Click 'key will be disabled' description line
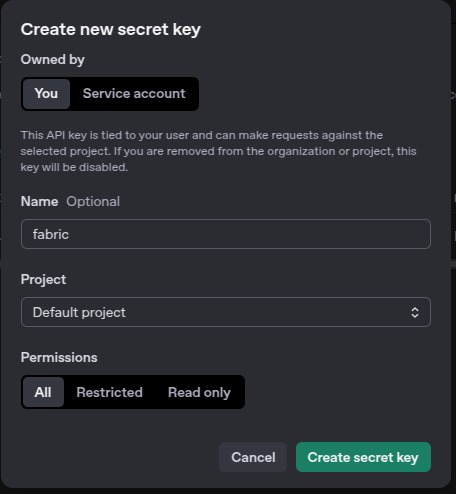The width and height of the screenshot is (456, 494). click(74, 167)
